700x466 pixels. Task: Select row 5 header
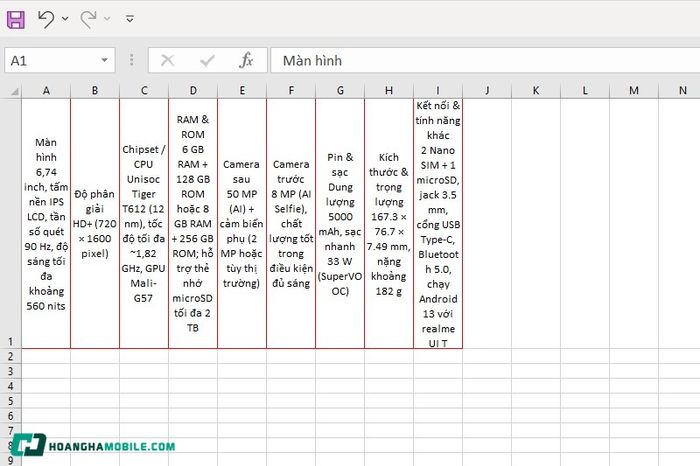pyautogui.click(x=10, y=401)
